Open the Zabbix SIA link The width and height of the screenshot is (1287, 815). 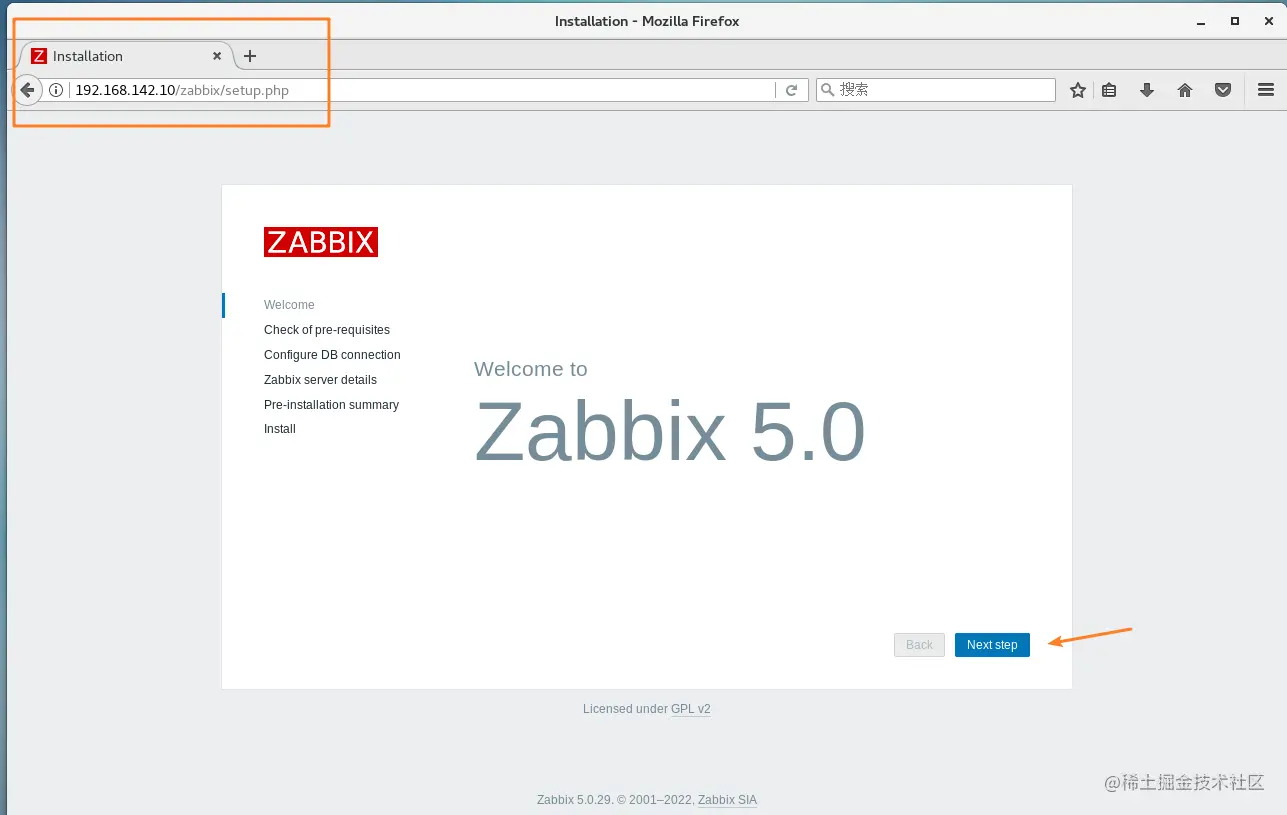coord(727,800)
